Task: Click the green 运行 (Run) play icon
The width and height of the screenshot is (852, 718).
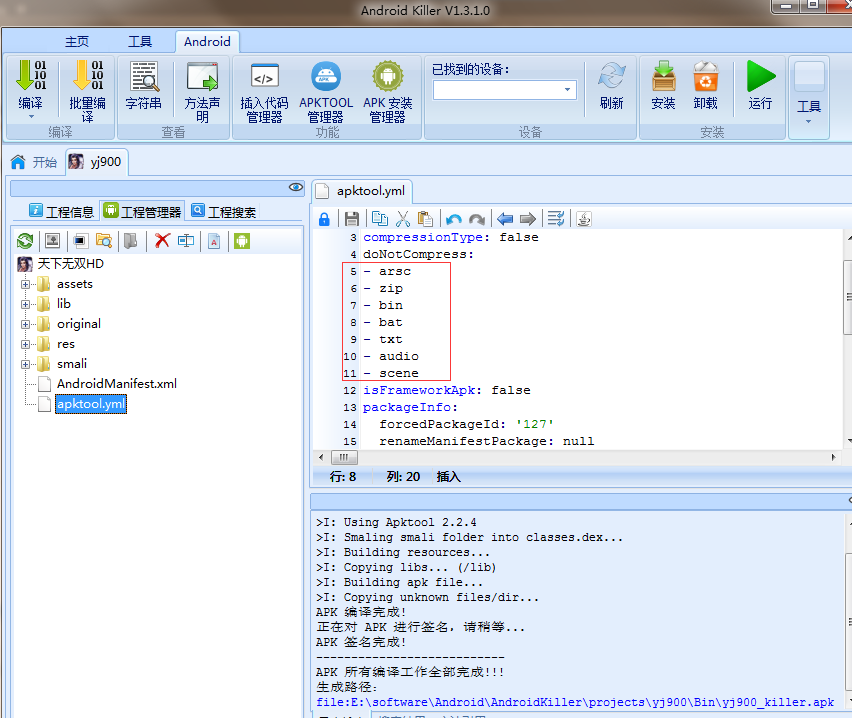Action: (x=760, y=86)
